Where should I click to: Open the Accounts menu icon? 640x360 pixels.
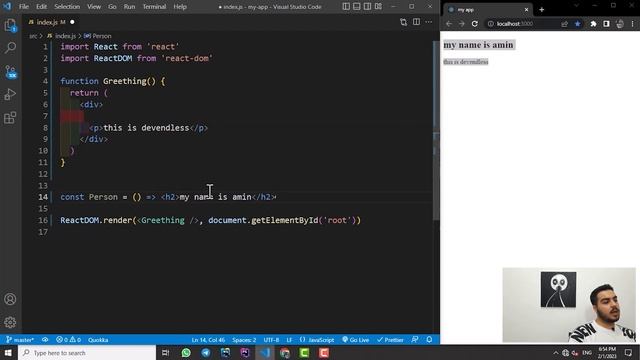tap(10, 299)
